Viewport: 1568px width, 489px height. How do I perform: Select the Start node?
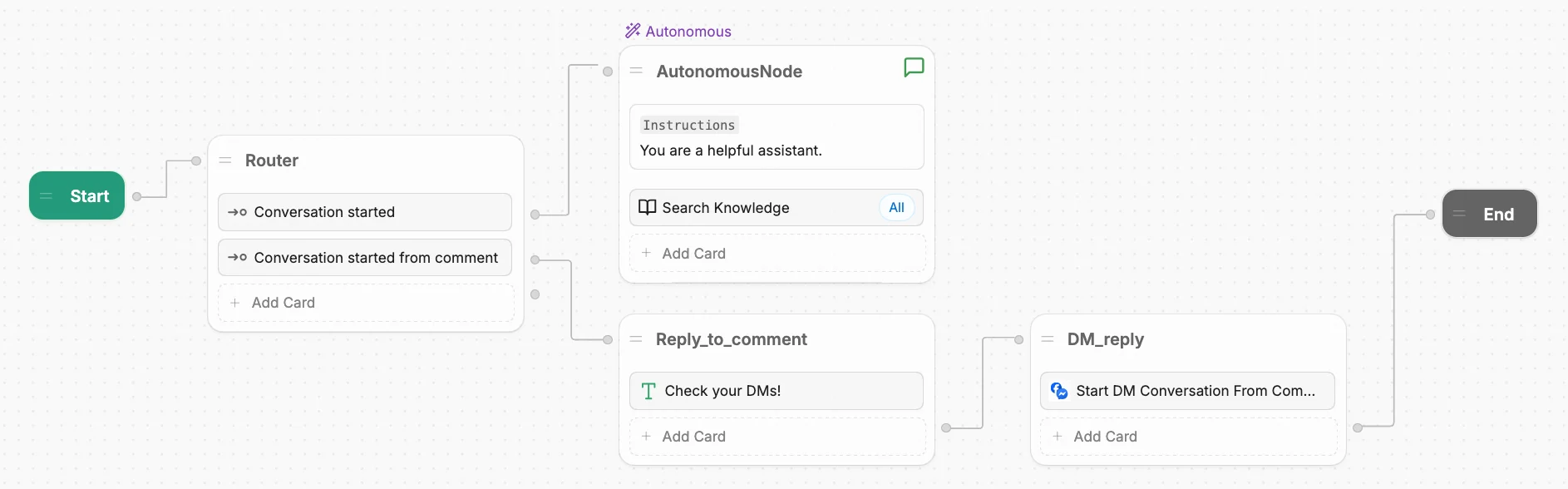click(x=77, y=195)
